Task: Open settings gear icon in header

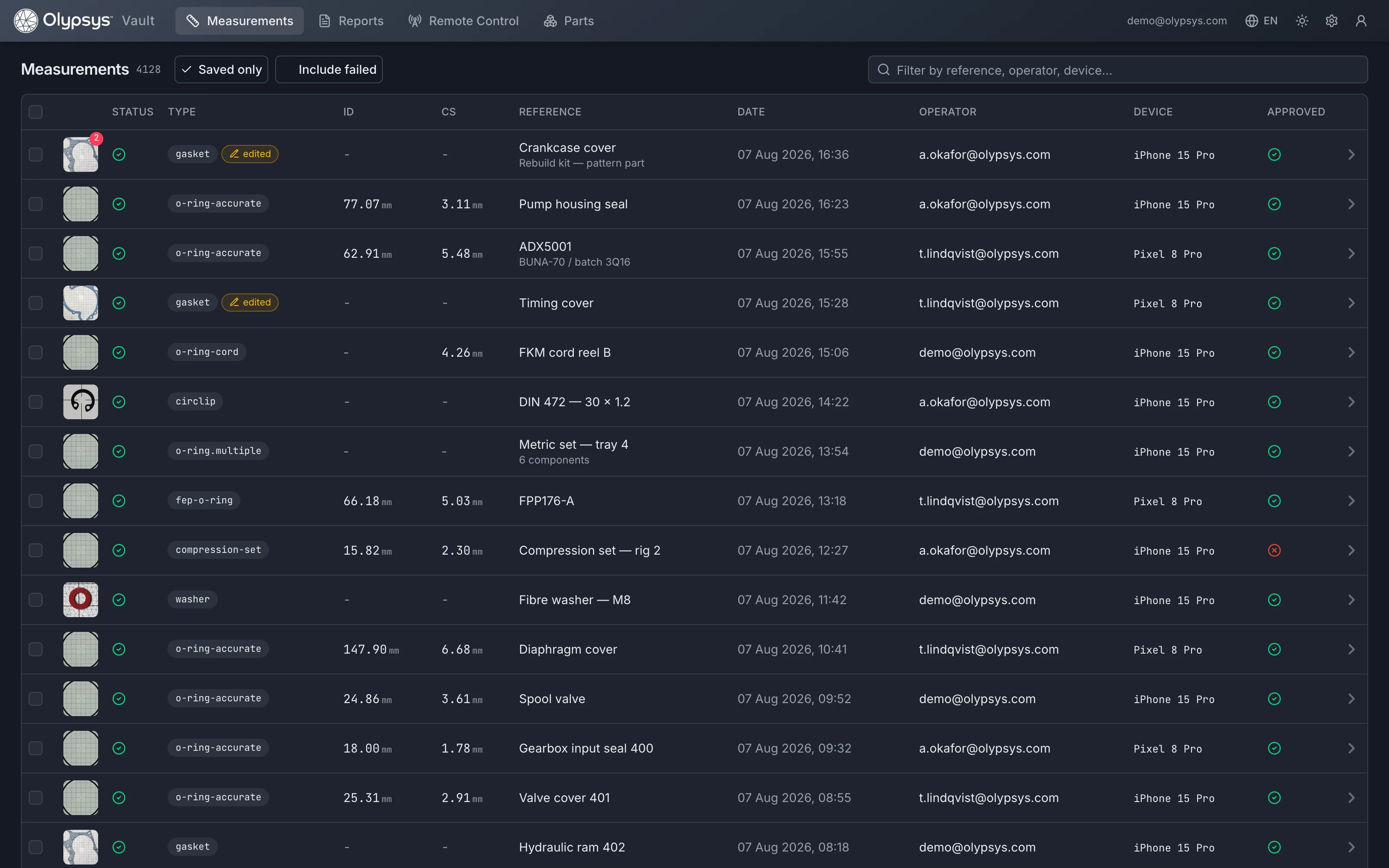Action: pos(1332,21)
